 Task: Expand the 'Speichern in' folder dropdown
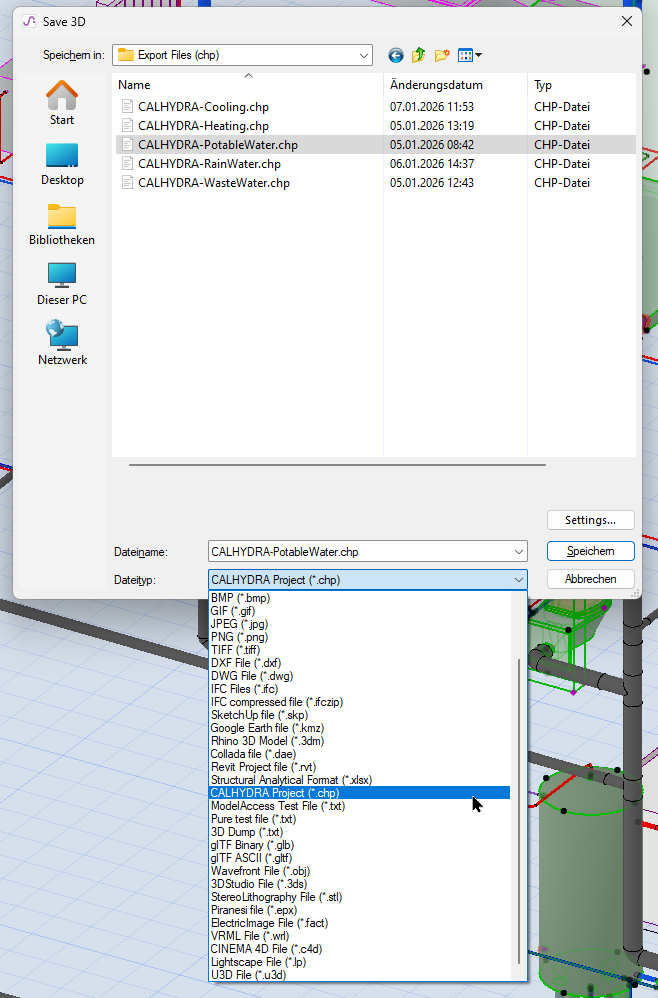(363, 55)
